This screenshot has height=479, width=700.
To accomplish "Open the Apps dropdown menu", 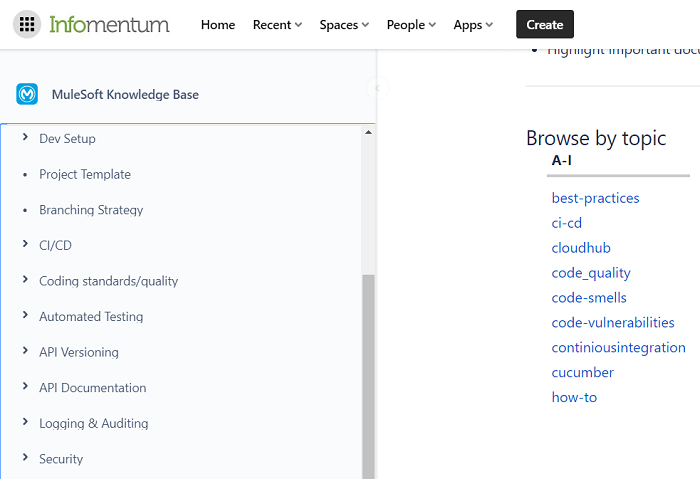I will (473, 25).
